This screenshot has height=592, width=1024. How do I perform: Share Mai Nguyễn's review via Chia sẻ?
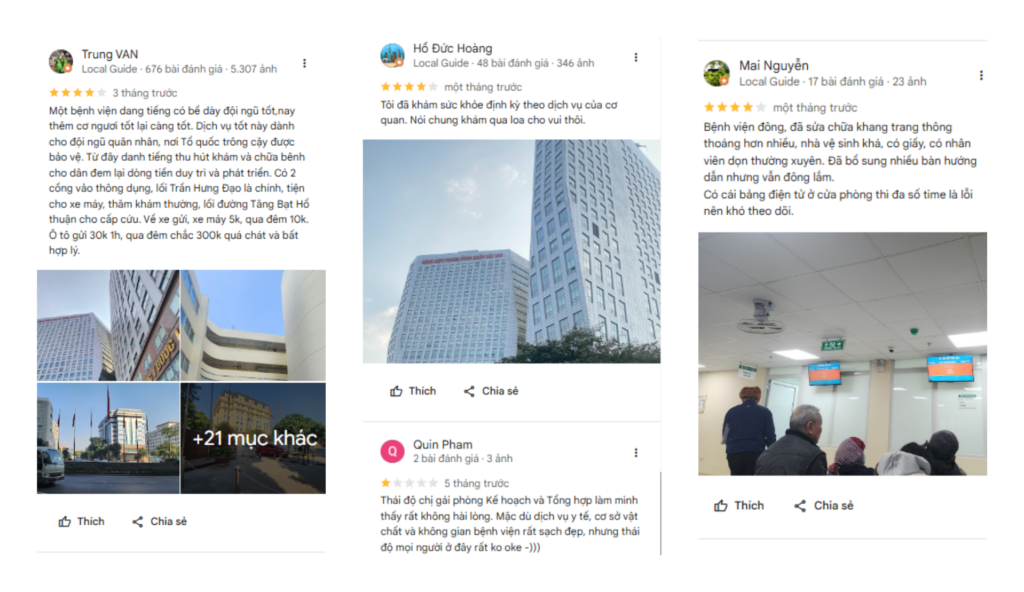click(x=824, y=506)
